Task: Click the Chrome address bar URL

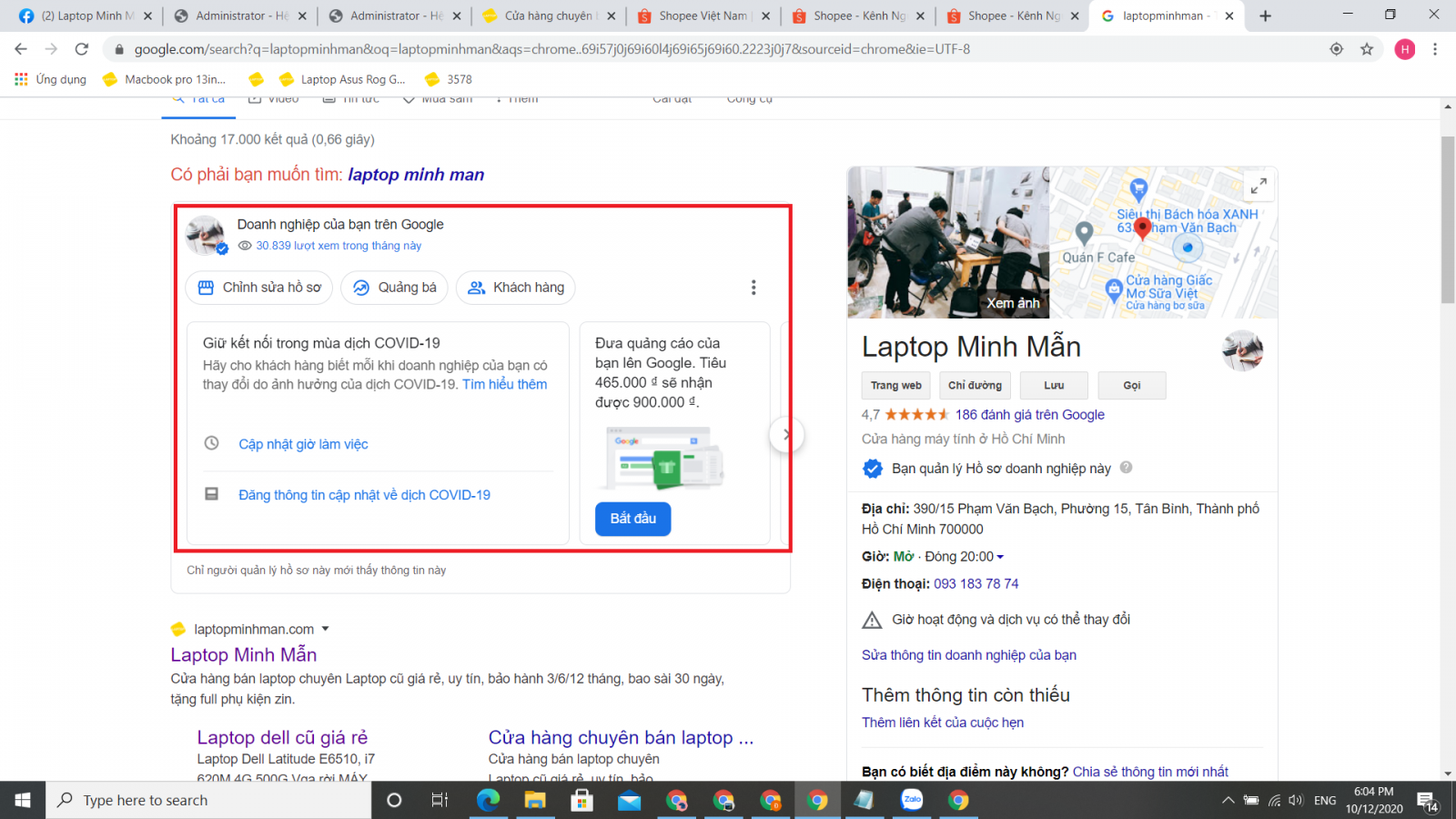Action: [x=551, y=49]
